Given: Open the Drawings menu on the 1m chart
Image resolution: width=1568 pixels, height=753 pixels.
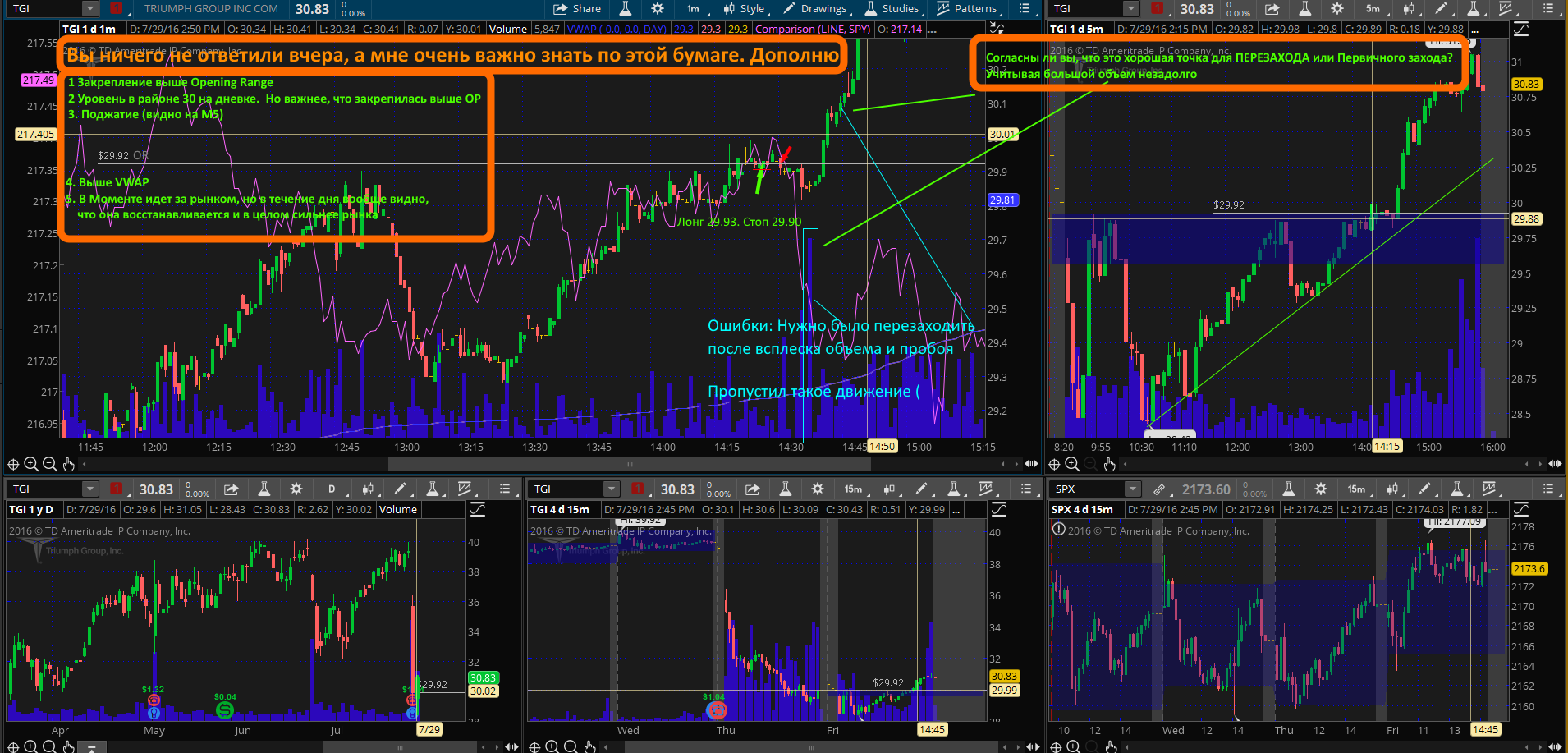Looking at the screenshot, I should click(x=814, y=8).
